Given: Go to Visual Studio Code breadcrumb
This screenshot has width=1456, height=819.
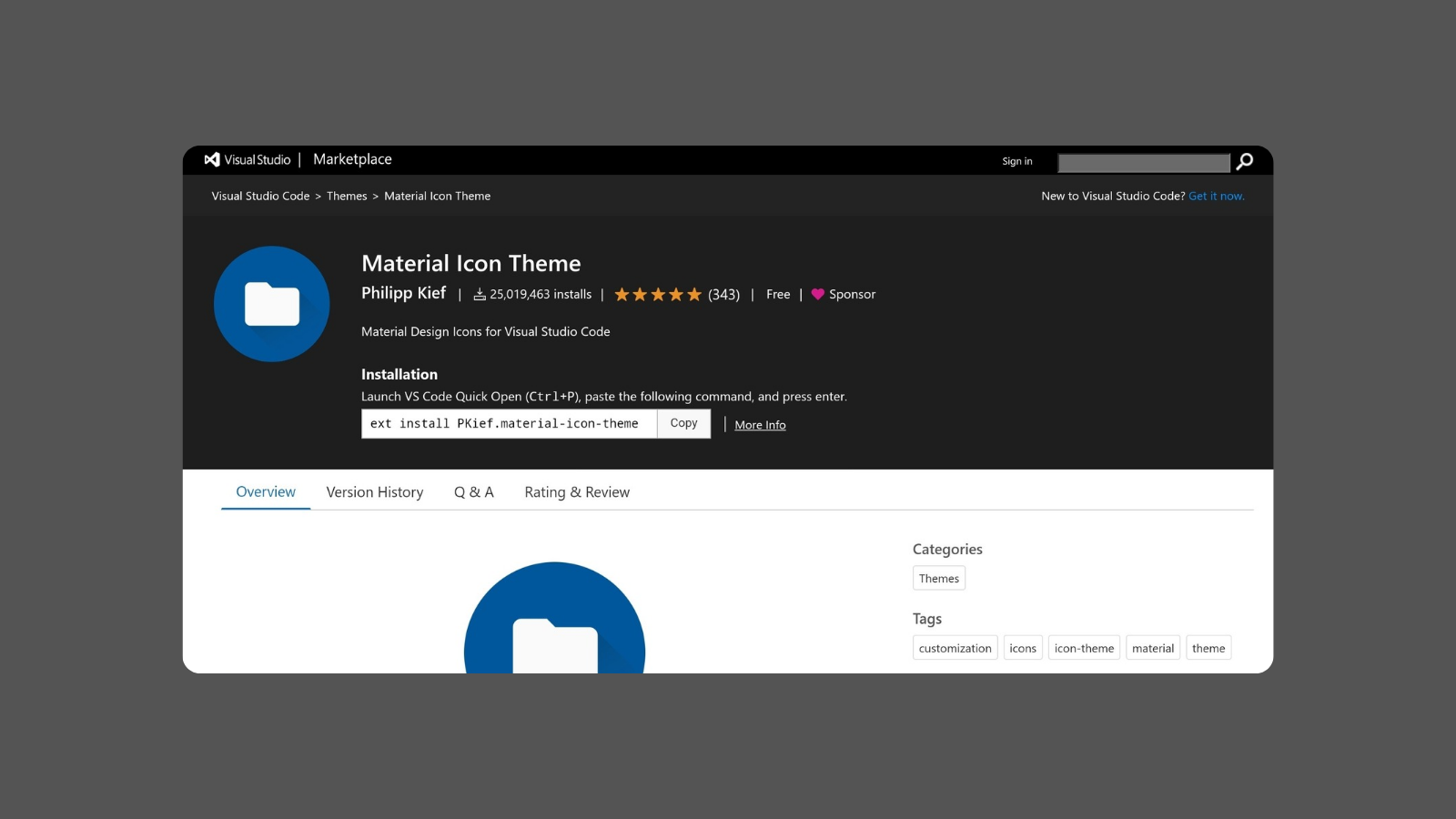Looking at the screenshot, I should (260, 196).
